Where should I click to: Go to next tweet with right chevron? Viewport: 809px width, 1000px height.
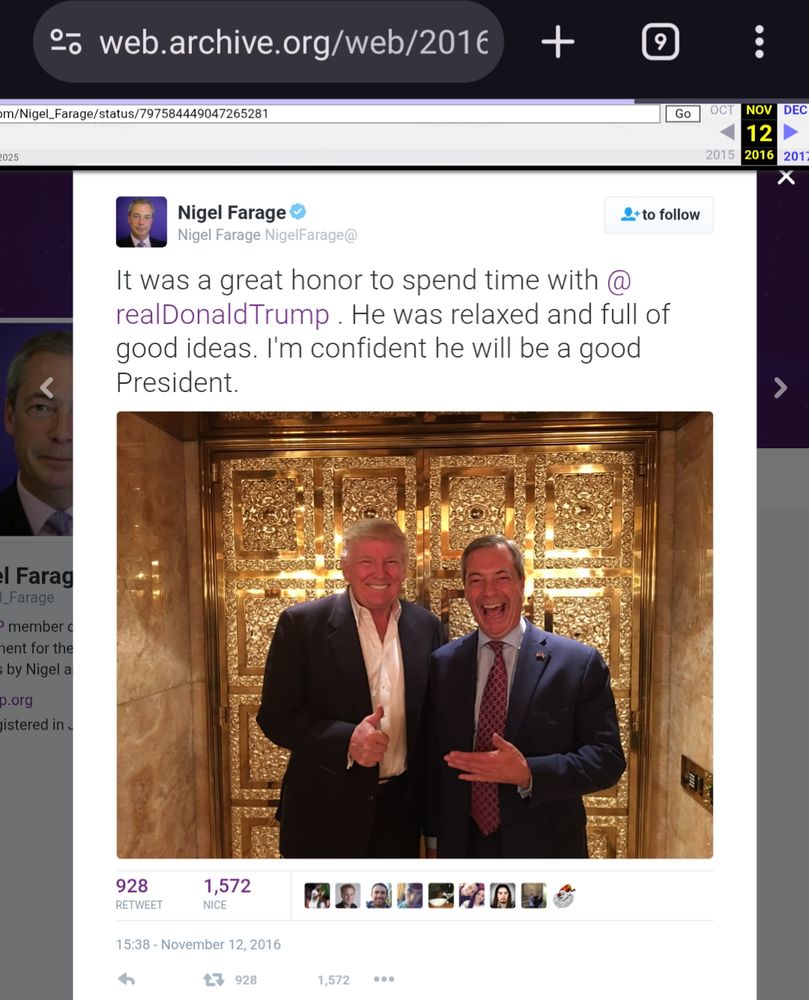tap(780, 387)
